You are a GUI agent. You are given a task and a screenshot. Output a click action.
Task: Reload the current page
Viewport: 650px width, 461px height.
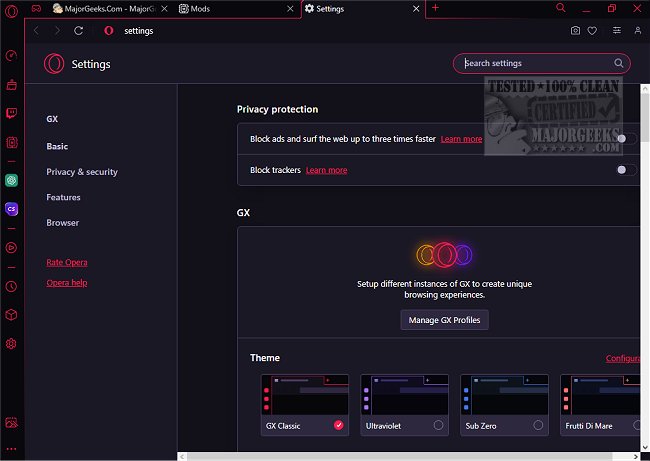(78, 31)
